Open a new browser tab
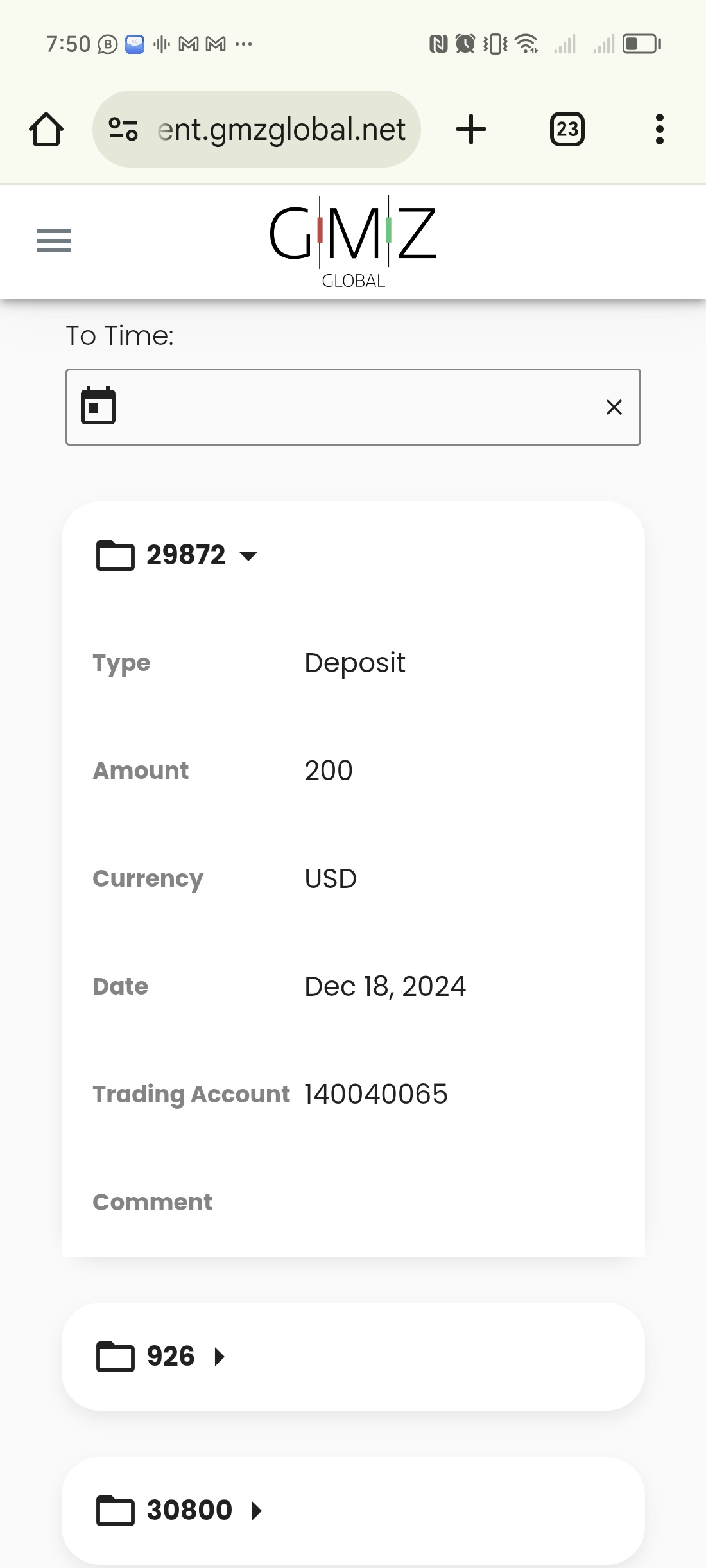The width and height of the screenshot is (706, 1568). tap(471, 130)
